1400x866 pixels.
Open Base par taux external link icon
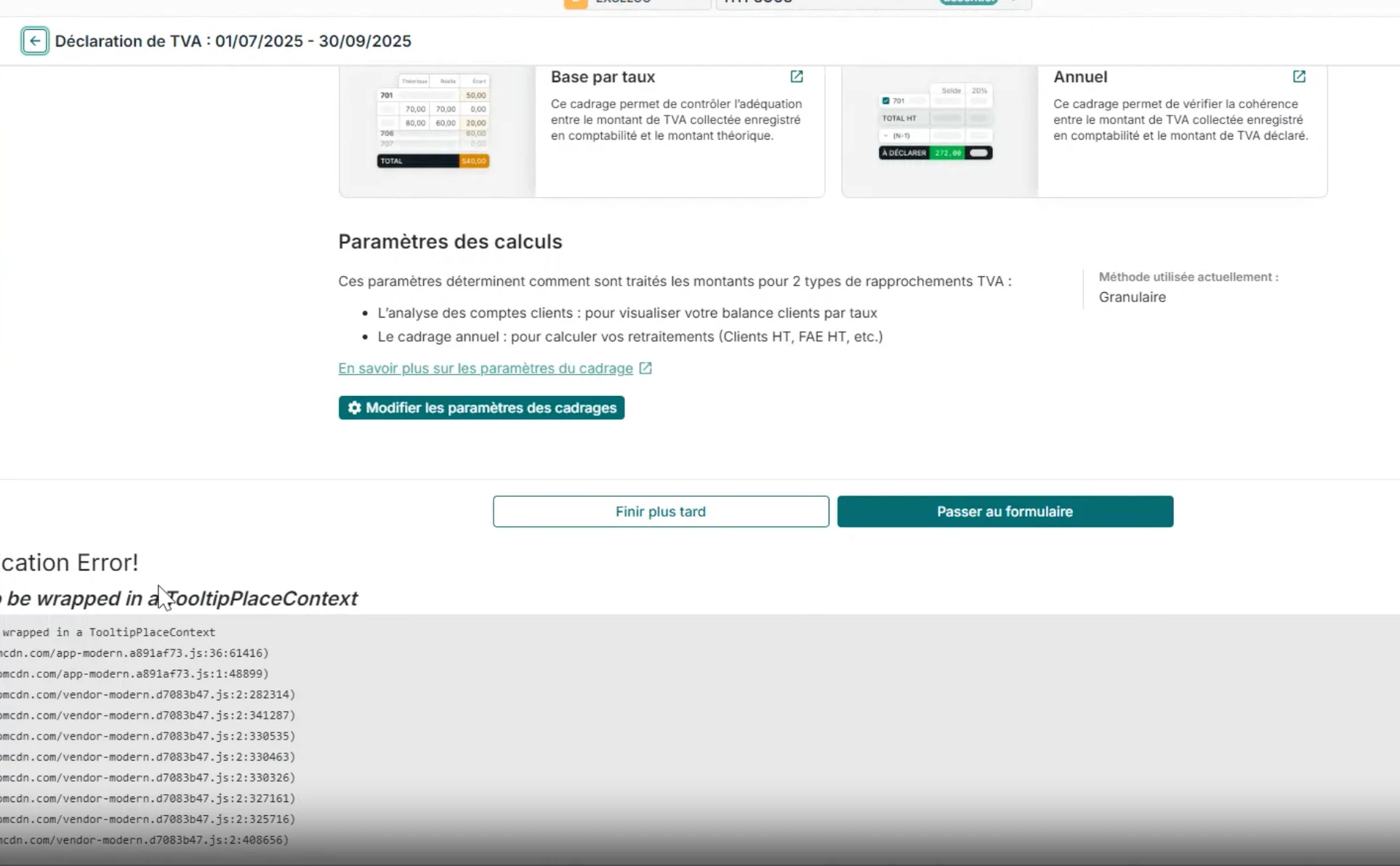(x=797, y=77)
